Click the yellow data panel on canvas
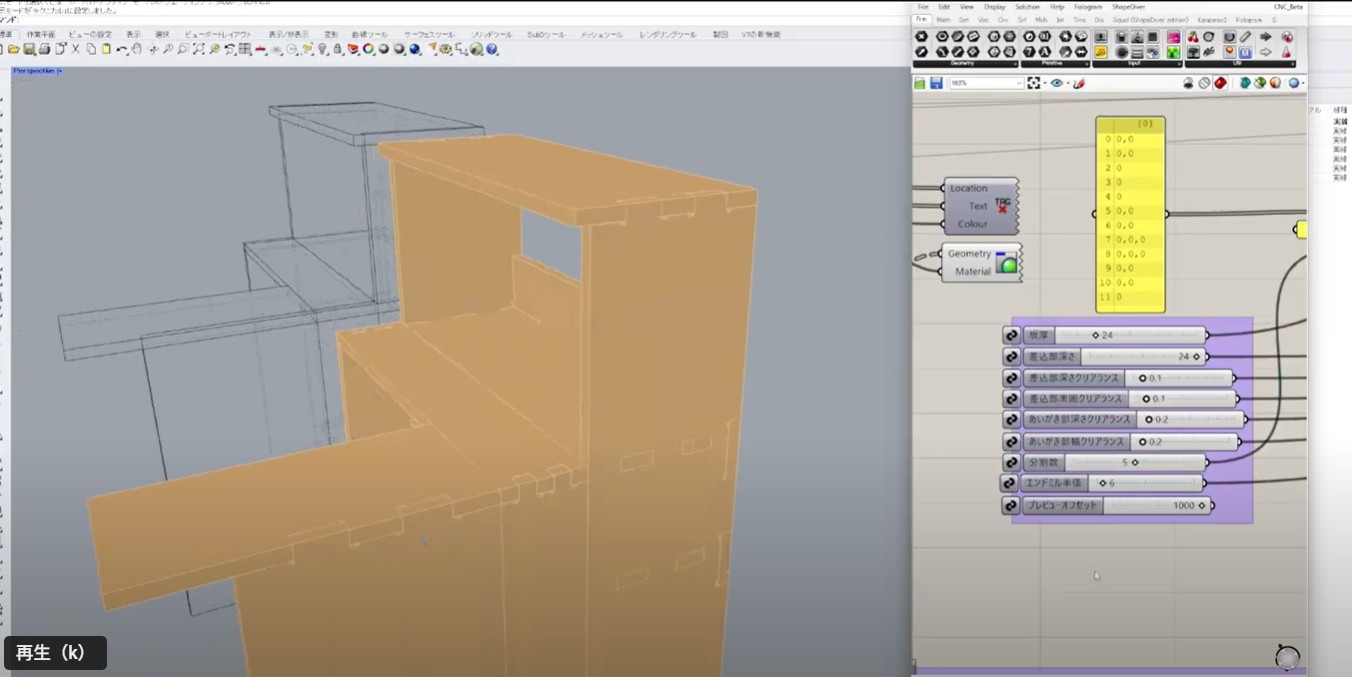This screenshot has width=1352, height=677. point(1130,215)
